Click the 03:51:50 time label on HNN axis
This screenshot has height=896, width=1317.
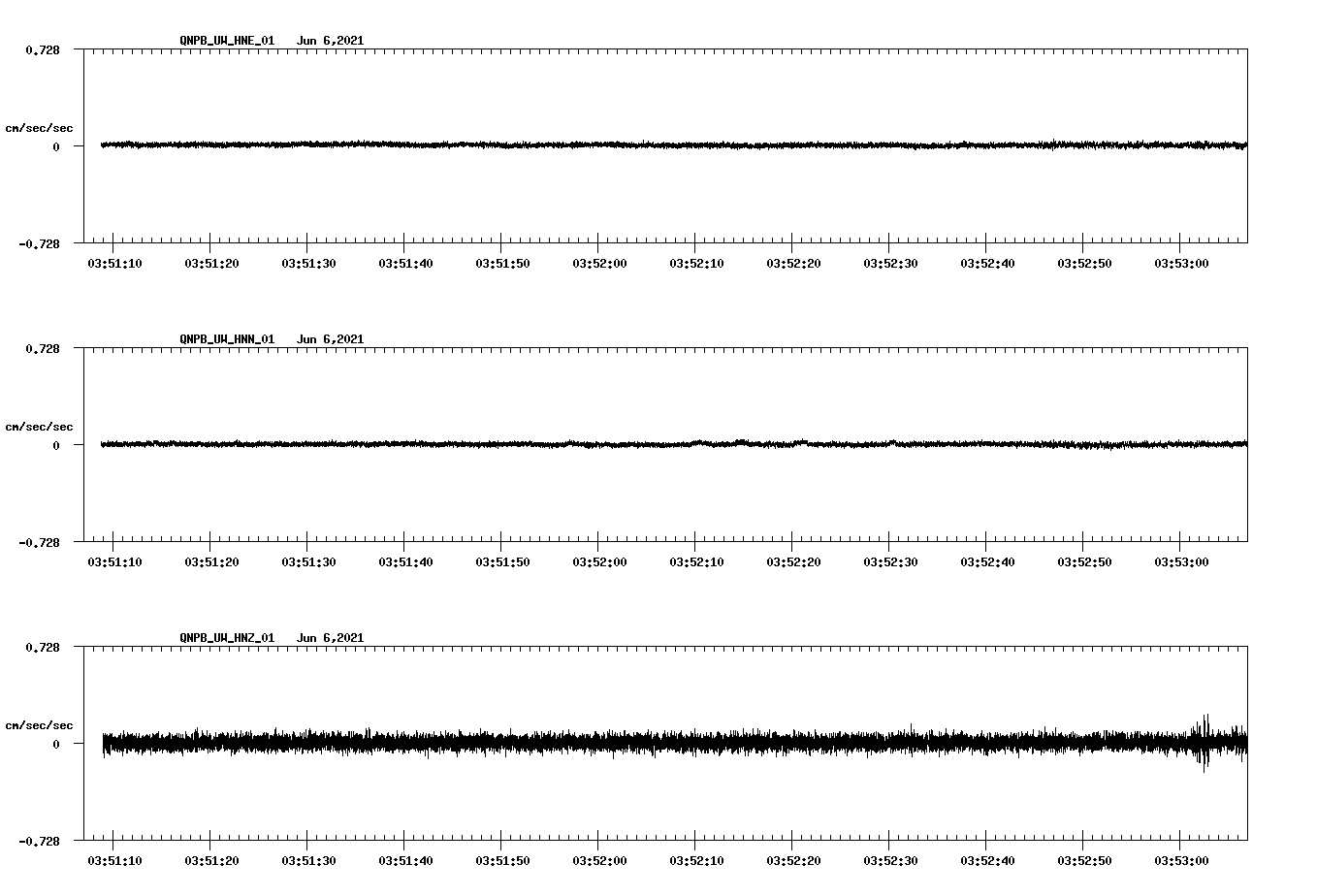point(502,562)
